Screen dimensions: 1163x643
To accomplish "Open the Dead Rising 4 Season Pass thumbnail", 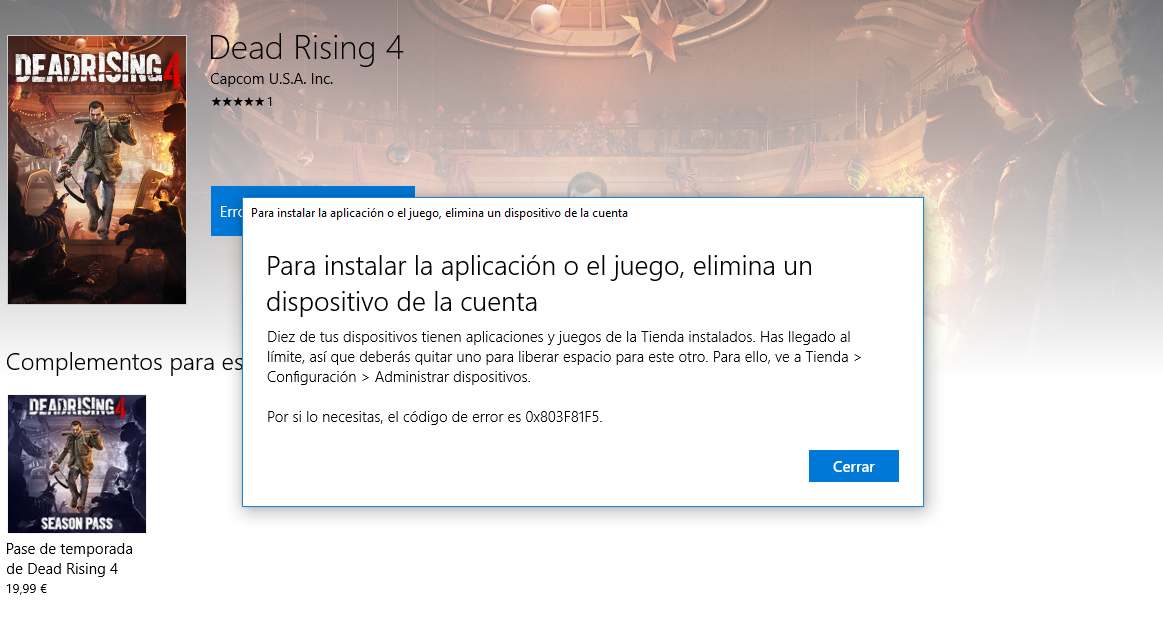I will [77, 464].
